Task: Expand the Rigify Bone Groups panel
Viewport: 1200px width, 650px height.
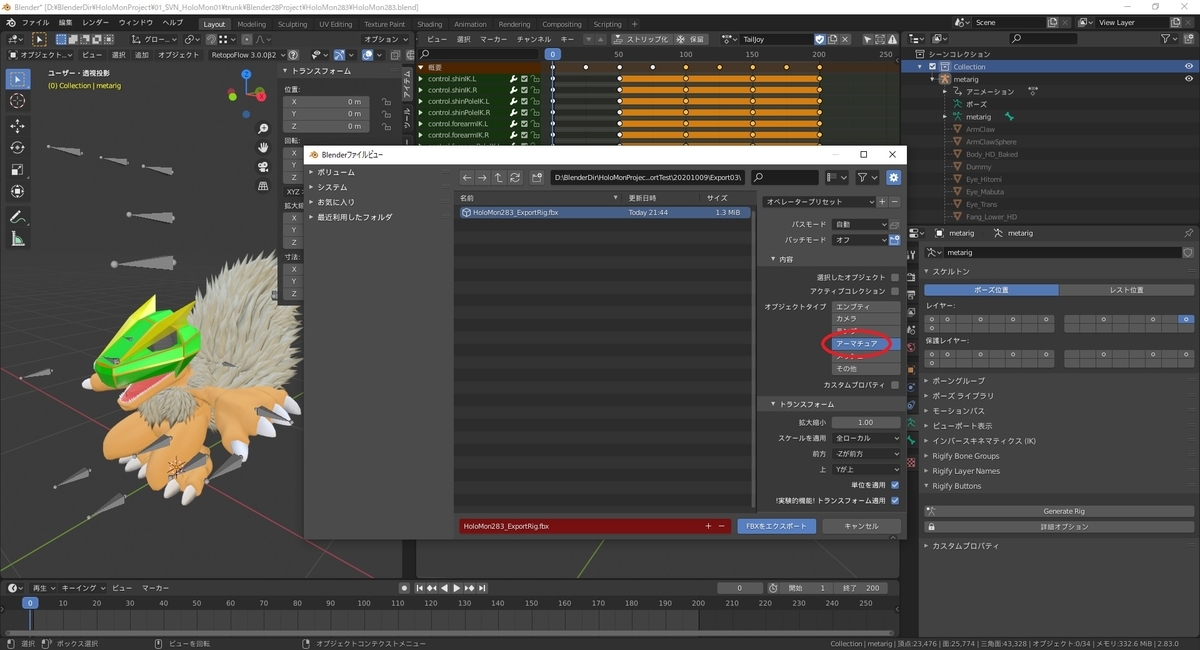Action: pyautogui.click(x=965, y=456)
